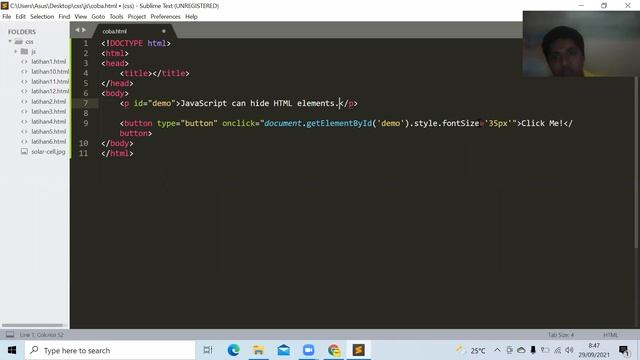Open the 25°C weather widget
This screenshot has height=360, width=640.
click(x=470, y=350)
